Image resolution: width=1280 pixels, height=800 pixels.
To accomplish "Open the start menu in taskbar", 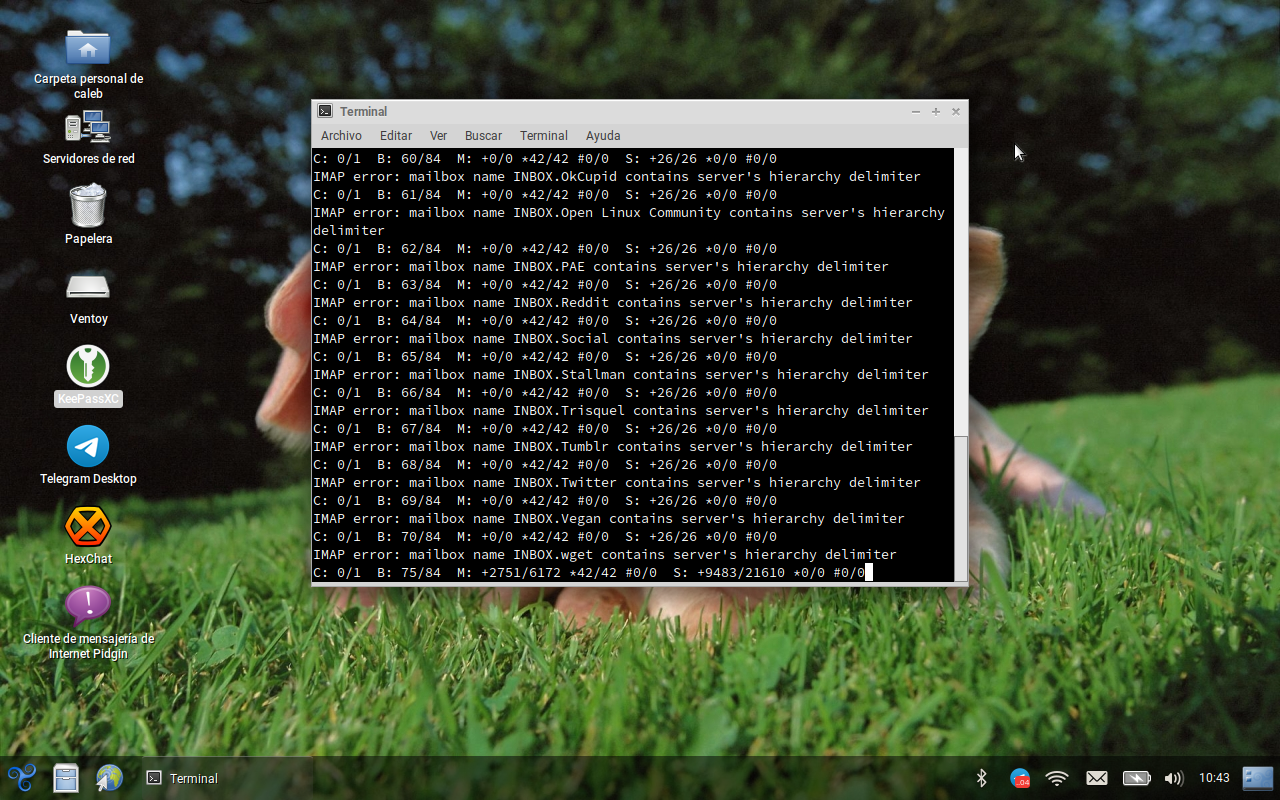I will [x=22, y=778].
